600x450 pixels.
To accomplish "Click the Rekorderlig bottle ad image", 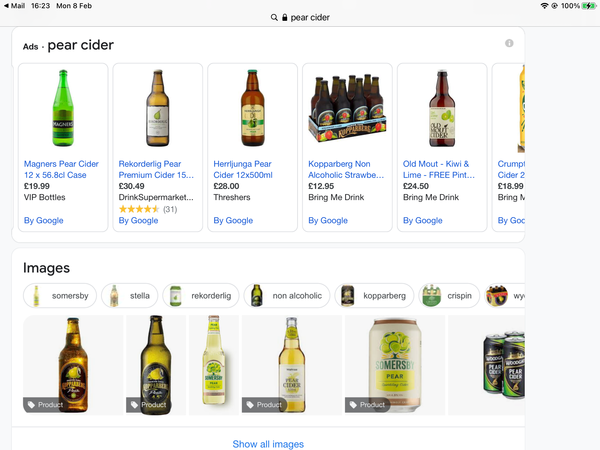I will pos(158,108).
